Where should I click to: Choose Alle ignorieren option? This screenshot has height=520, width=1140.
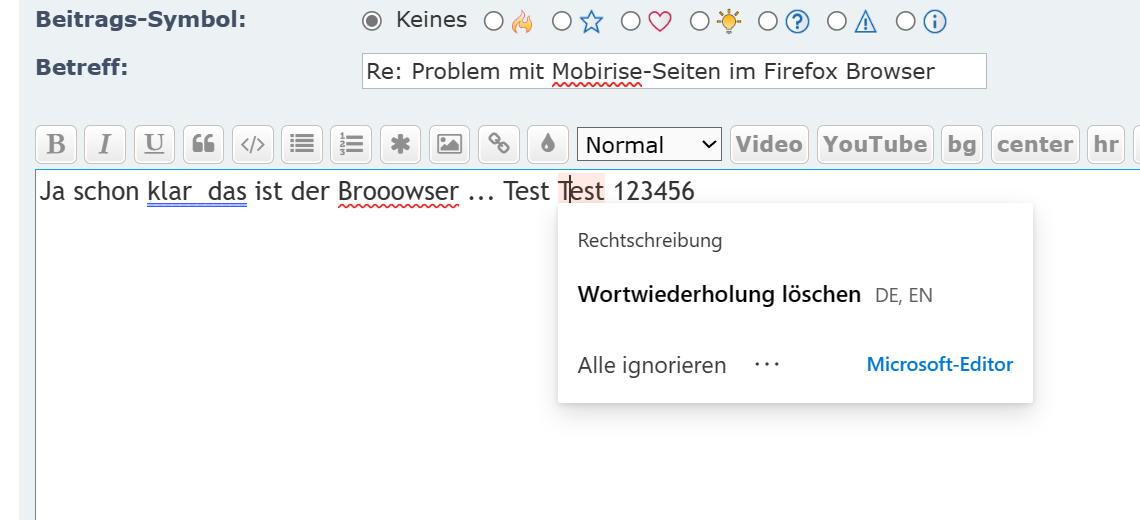tap(651, 365)
